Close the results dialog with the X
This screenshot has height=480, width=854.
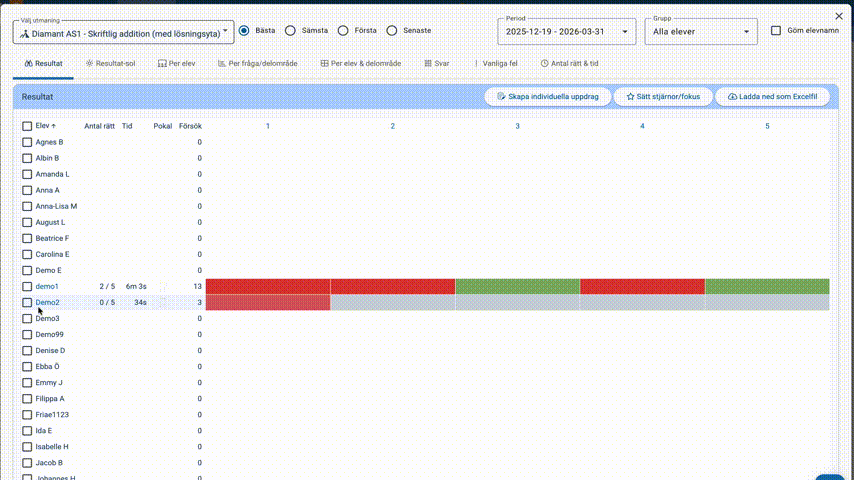tap(838, 13)
